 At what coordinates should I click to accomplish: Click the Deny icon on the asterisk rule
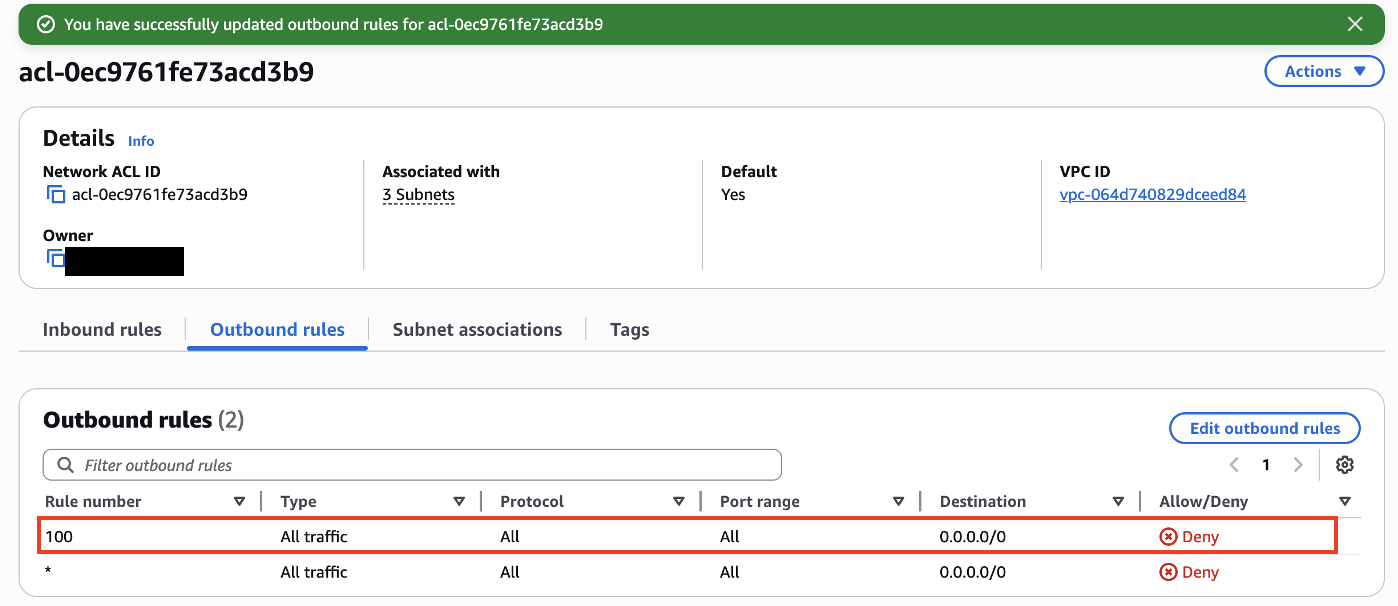tap(1171, 572)
